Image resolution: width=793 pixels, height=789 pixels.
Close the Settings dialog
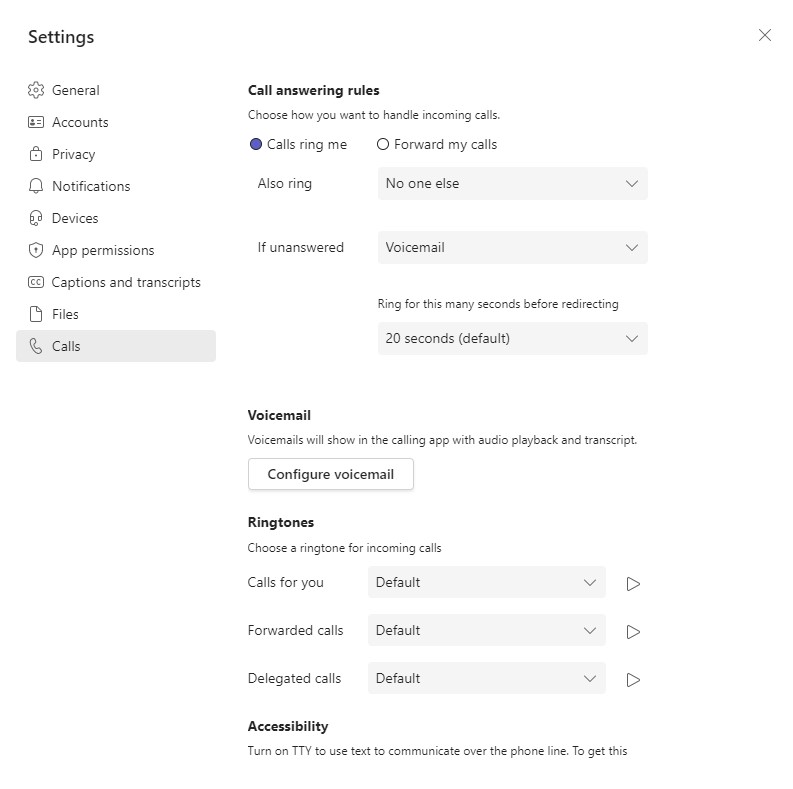[765, 35]
